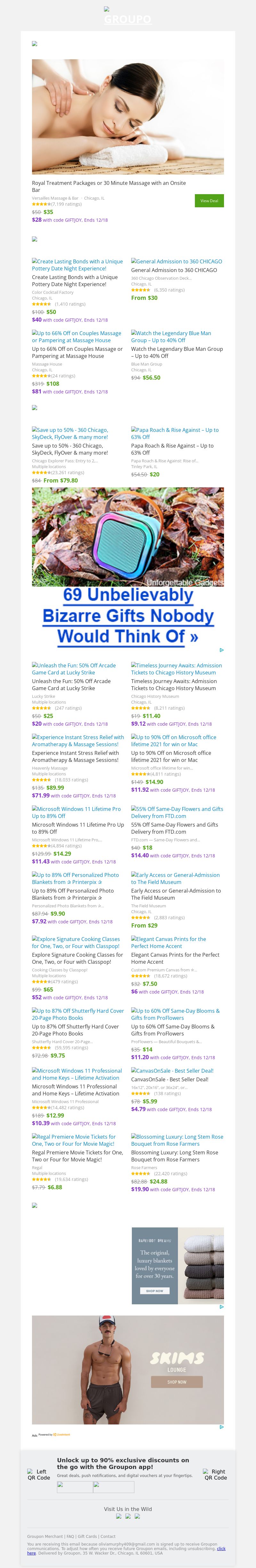Viewport: 256px width, 1568px height.
Task: Open the 69 Unbelievably Bizarre Gifts headline
Action: point(128,615)
